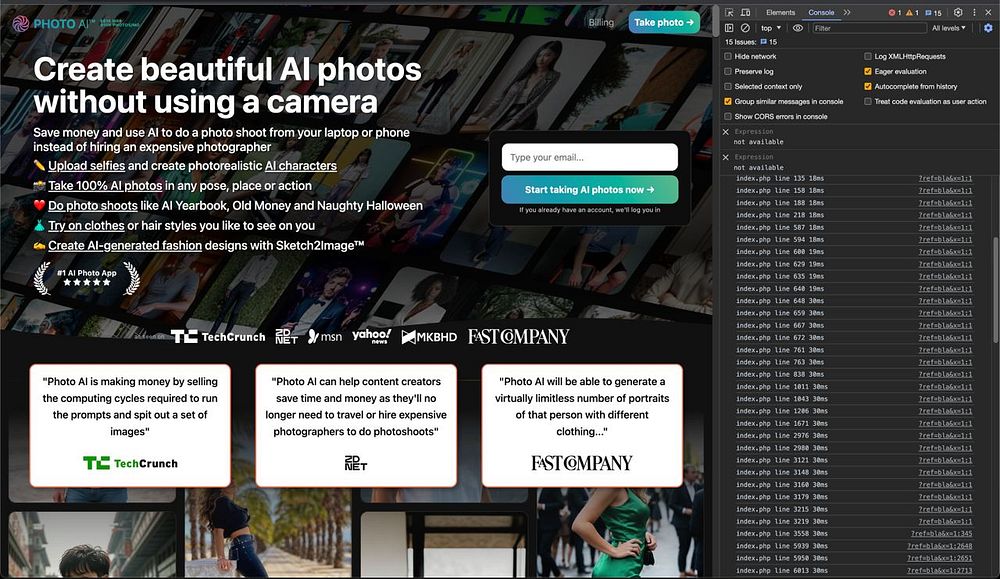1000x579 pixels.
Task: Enable Preserve log checkbox
Action: (x=728, y=71)
